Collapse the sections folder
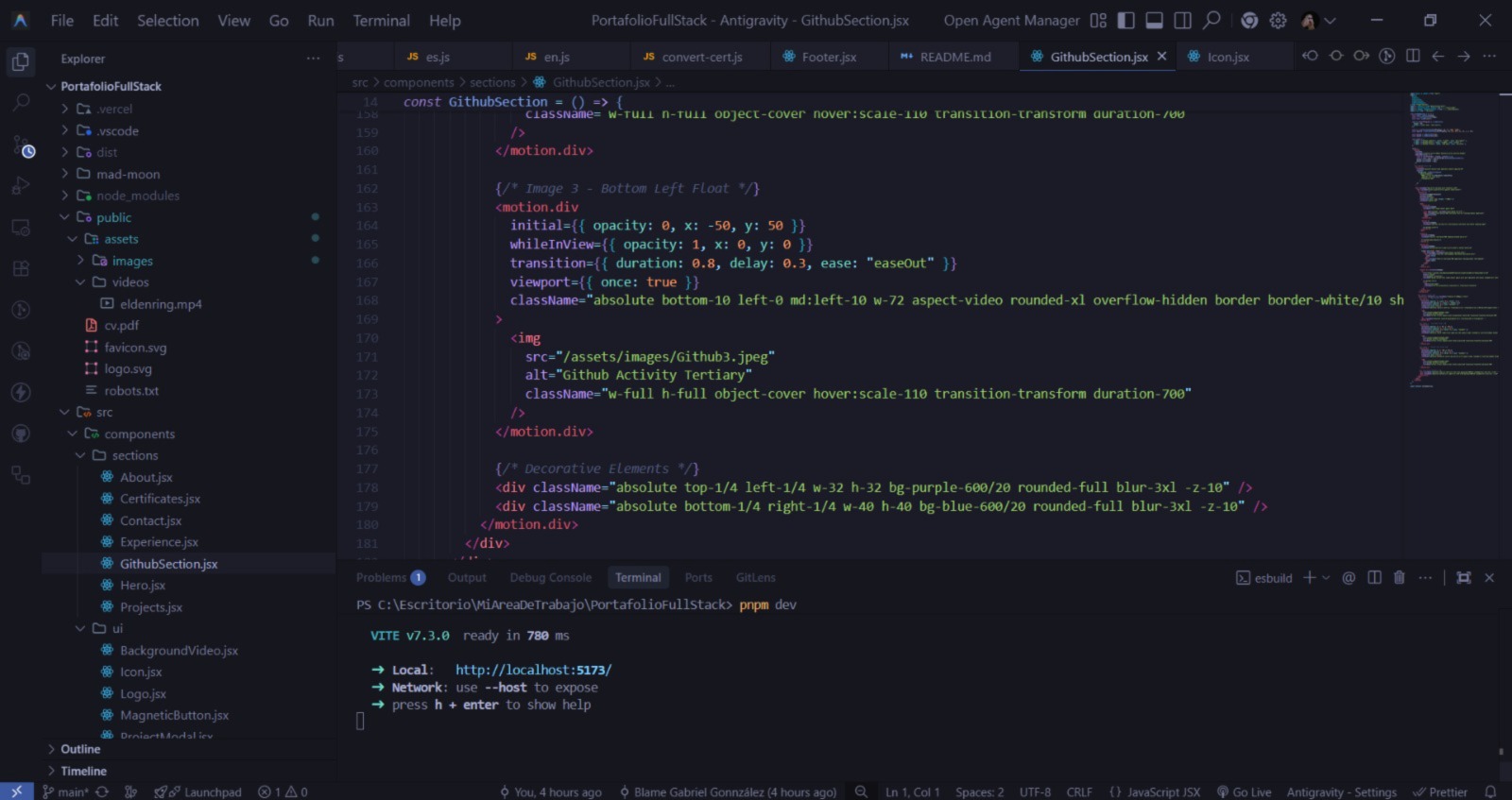Screen dimensions: 1512x800 [134, 455]
